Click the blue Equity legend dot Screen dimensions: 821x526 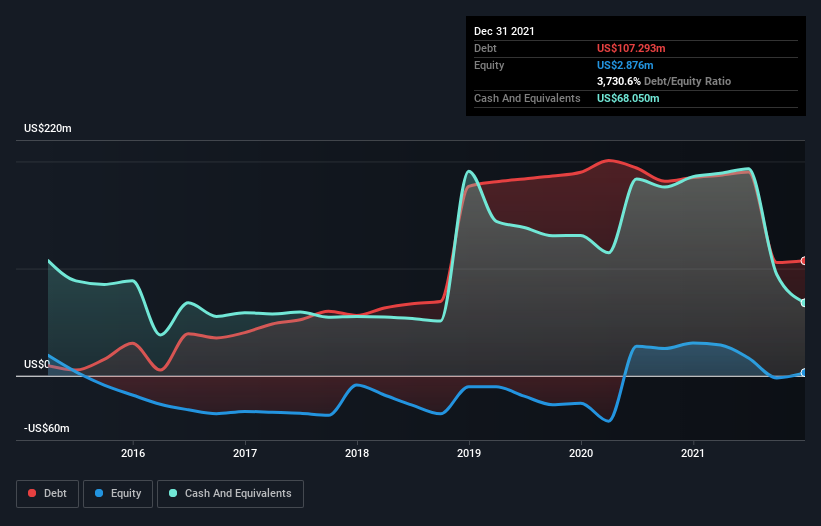click(99, 493)
